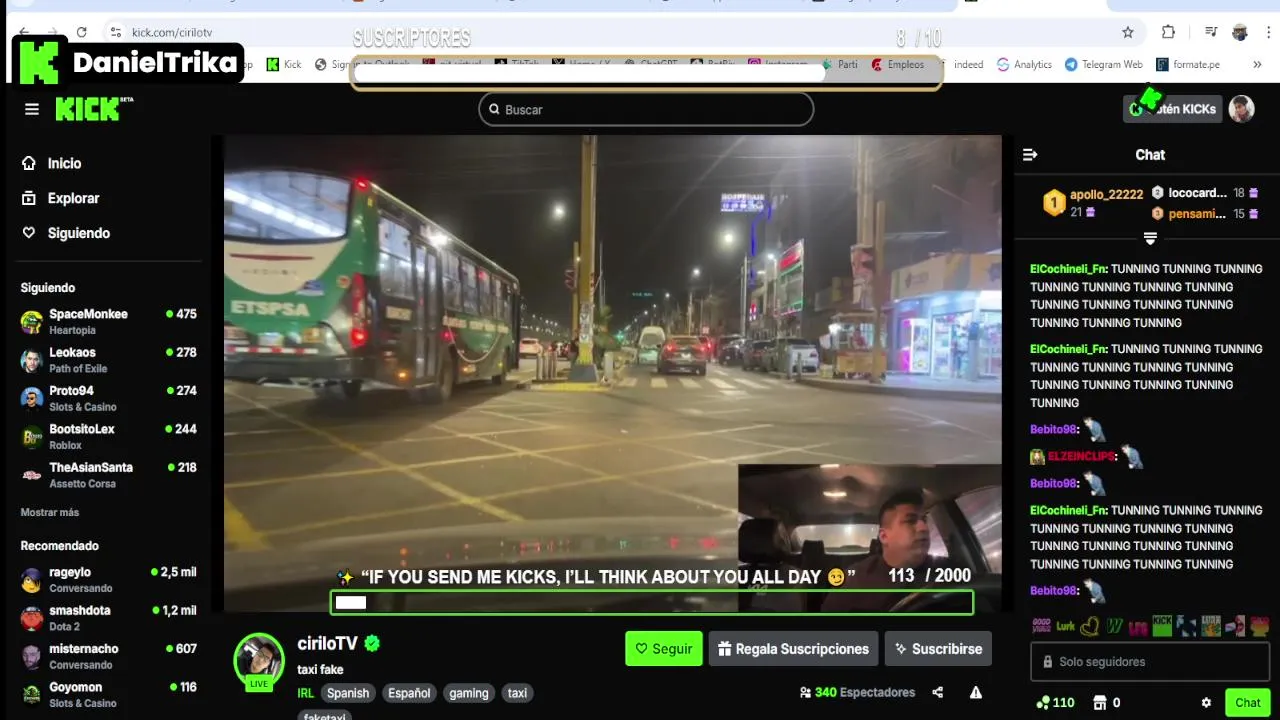This screenshot has width=1280, height=720.
Task: Select the Lurk emote
Action: [x=1065, y=626]
